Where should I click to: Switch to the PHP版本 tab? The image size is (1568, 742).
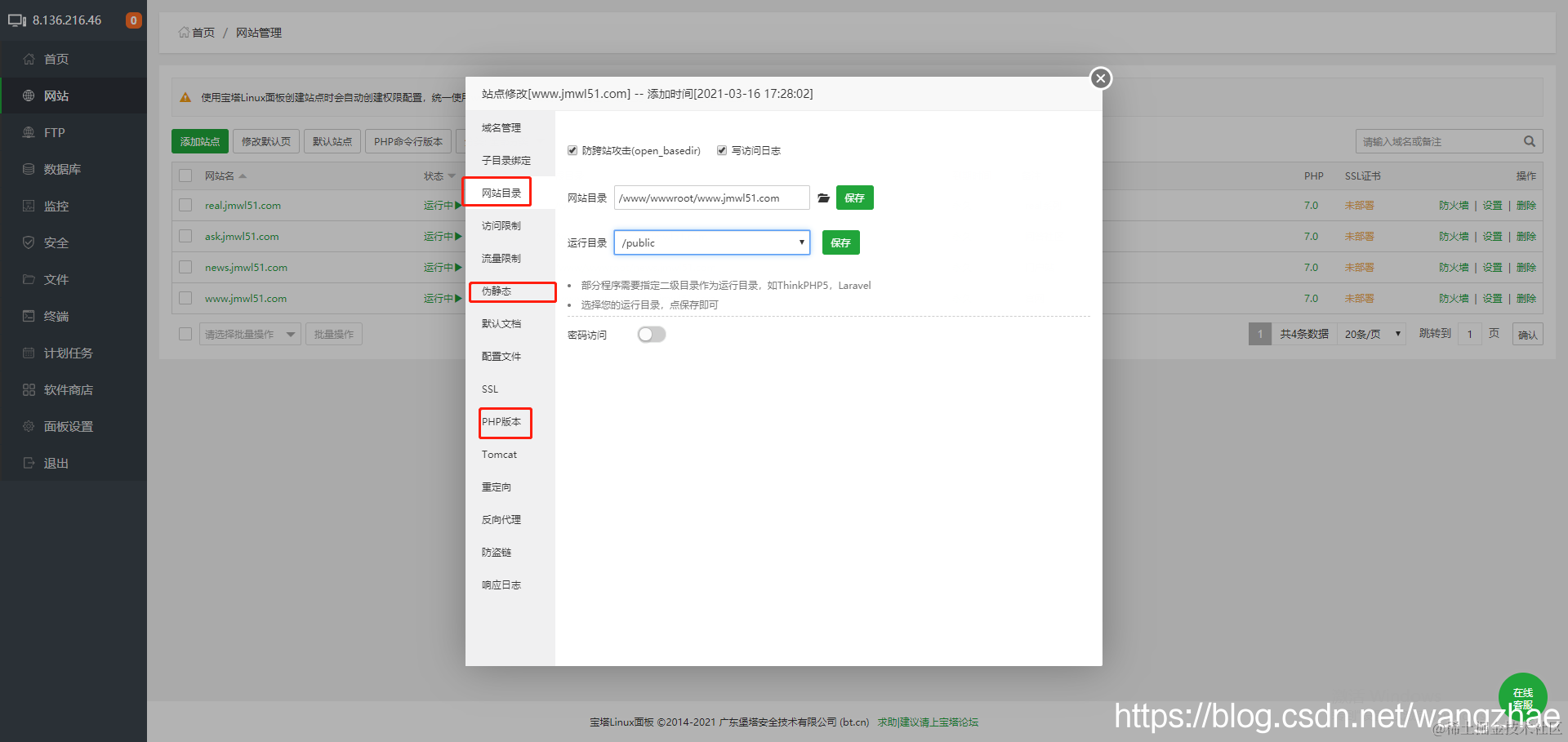coord(501,422)
